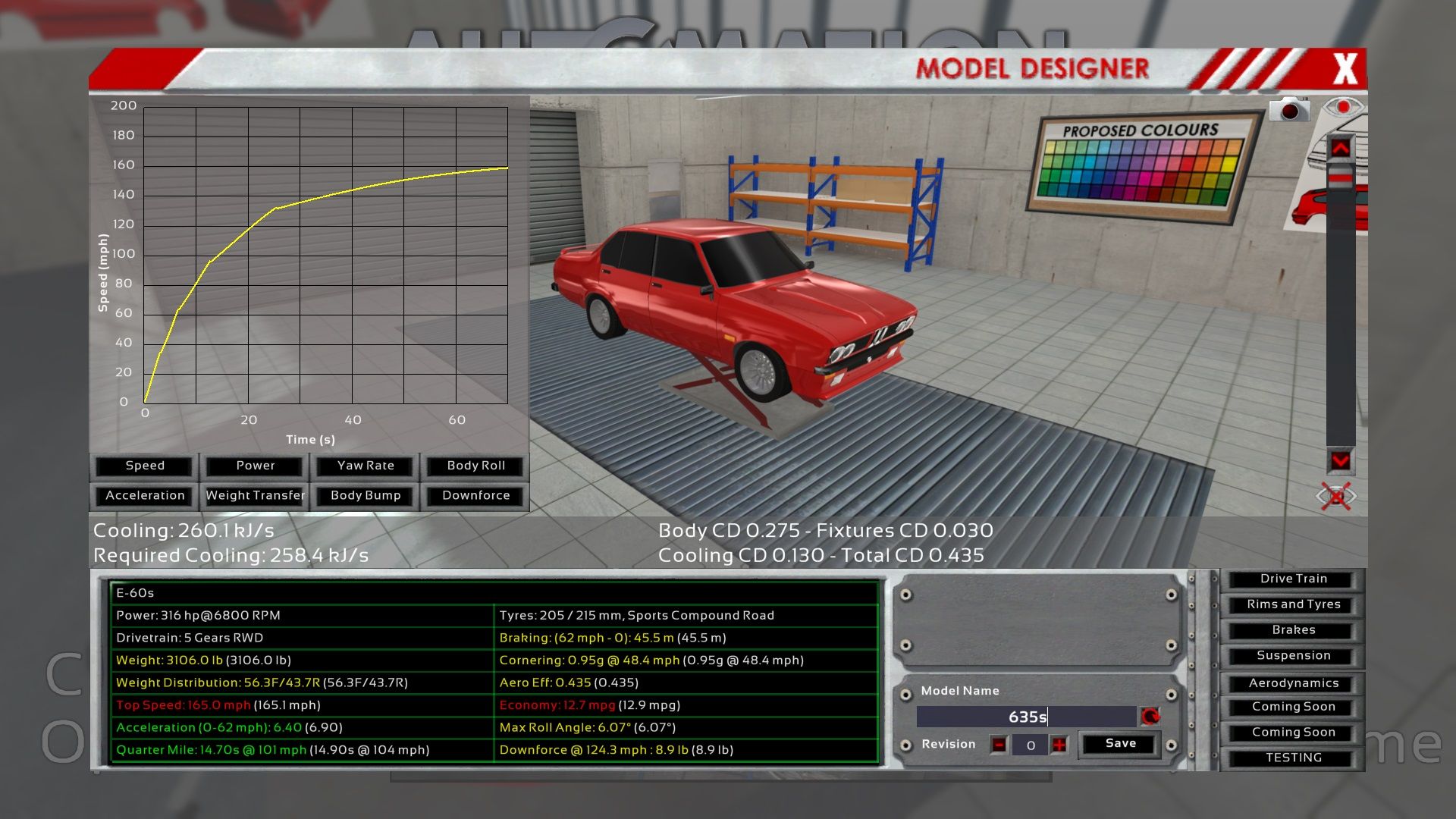
Task: Click the scrollbar handle in body list
Action: click(x=1340, y=179)
